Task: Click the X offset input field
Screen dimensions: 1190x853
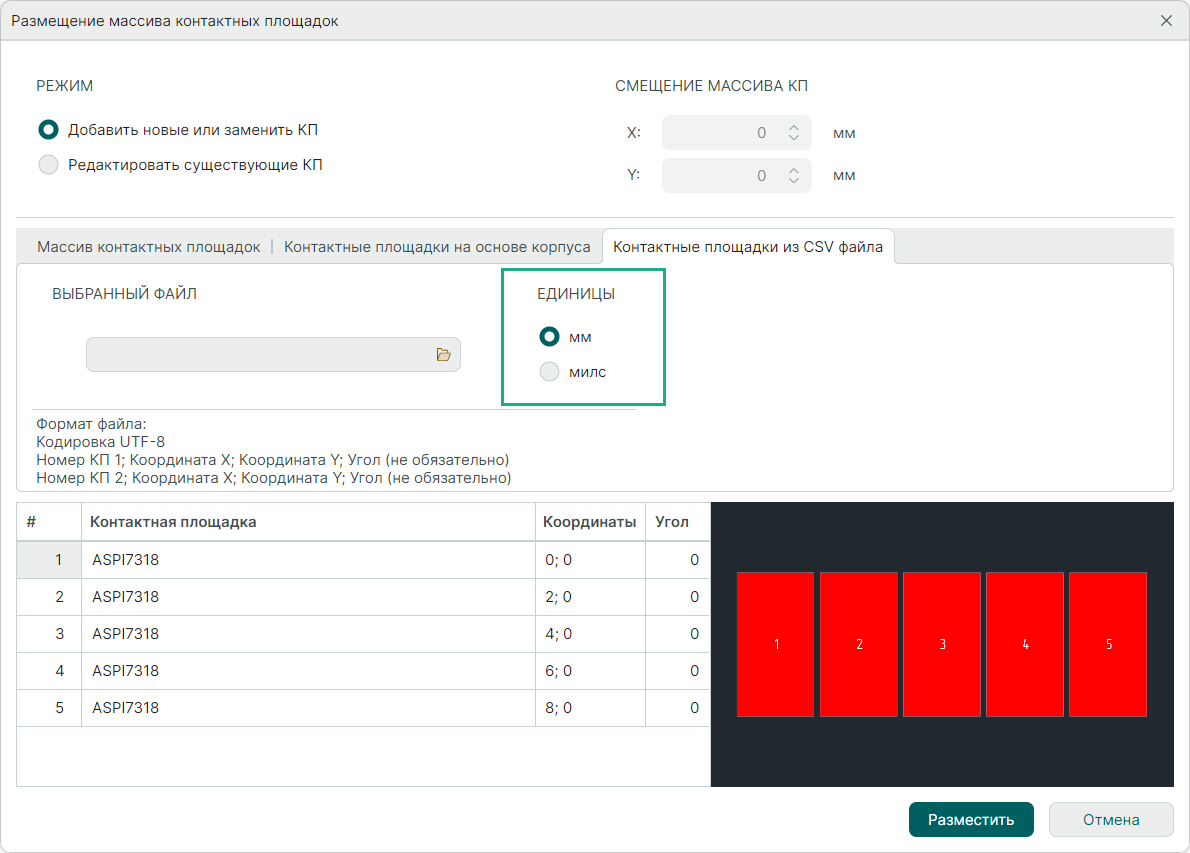Action: coord(720,133)
